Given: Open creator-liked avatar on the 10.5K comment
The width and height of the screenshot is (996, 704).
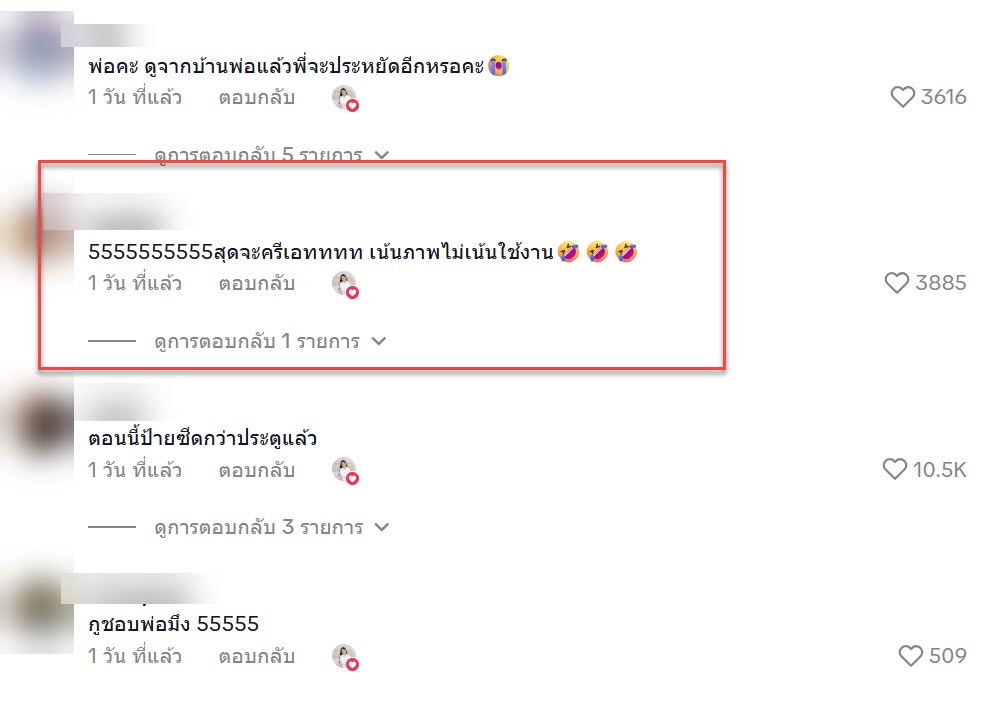Looking at the screenshot, I should click(x=345, y=471).
